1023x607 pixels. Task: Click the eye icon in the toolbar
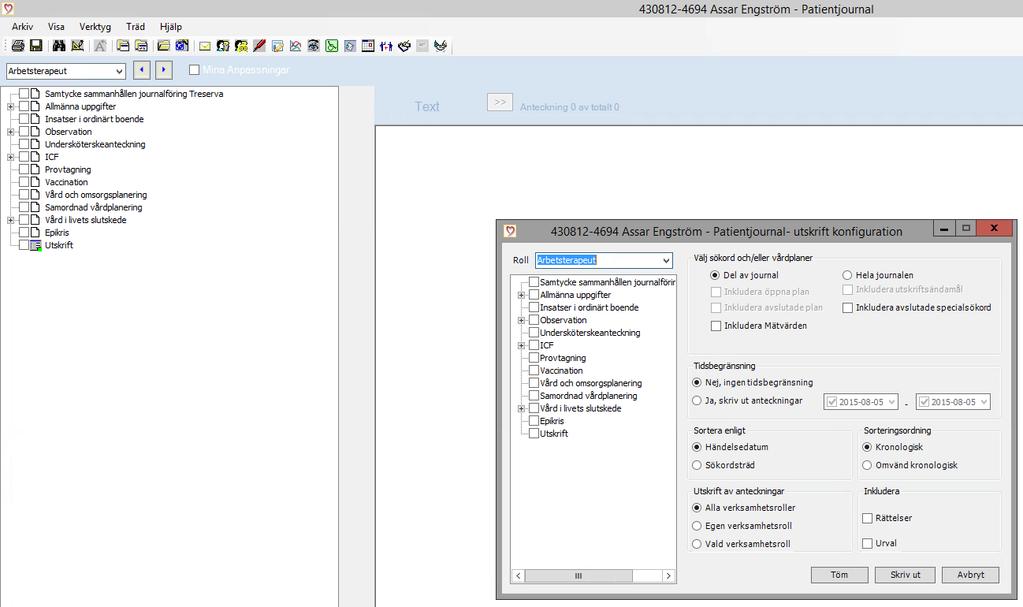[314, 46]
